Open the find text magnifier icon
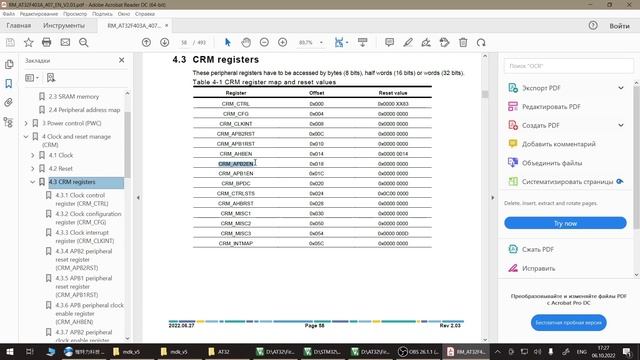 tap(84, 42)
